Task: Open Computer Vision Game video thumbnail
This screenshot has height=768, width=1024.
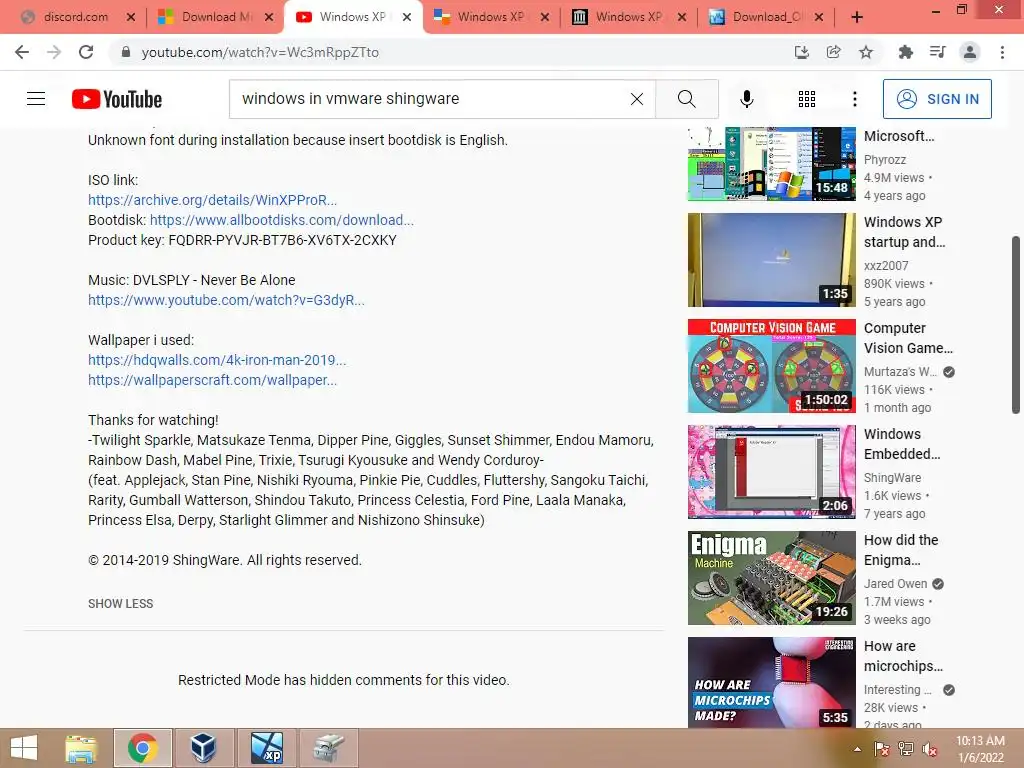Action: point(771,366)
